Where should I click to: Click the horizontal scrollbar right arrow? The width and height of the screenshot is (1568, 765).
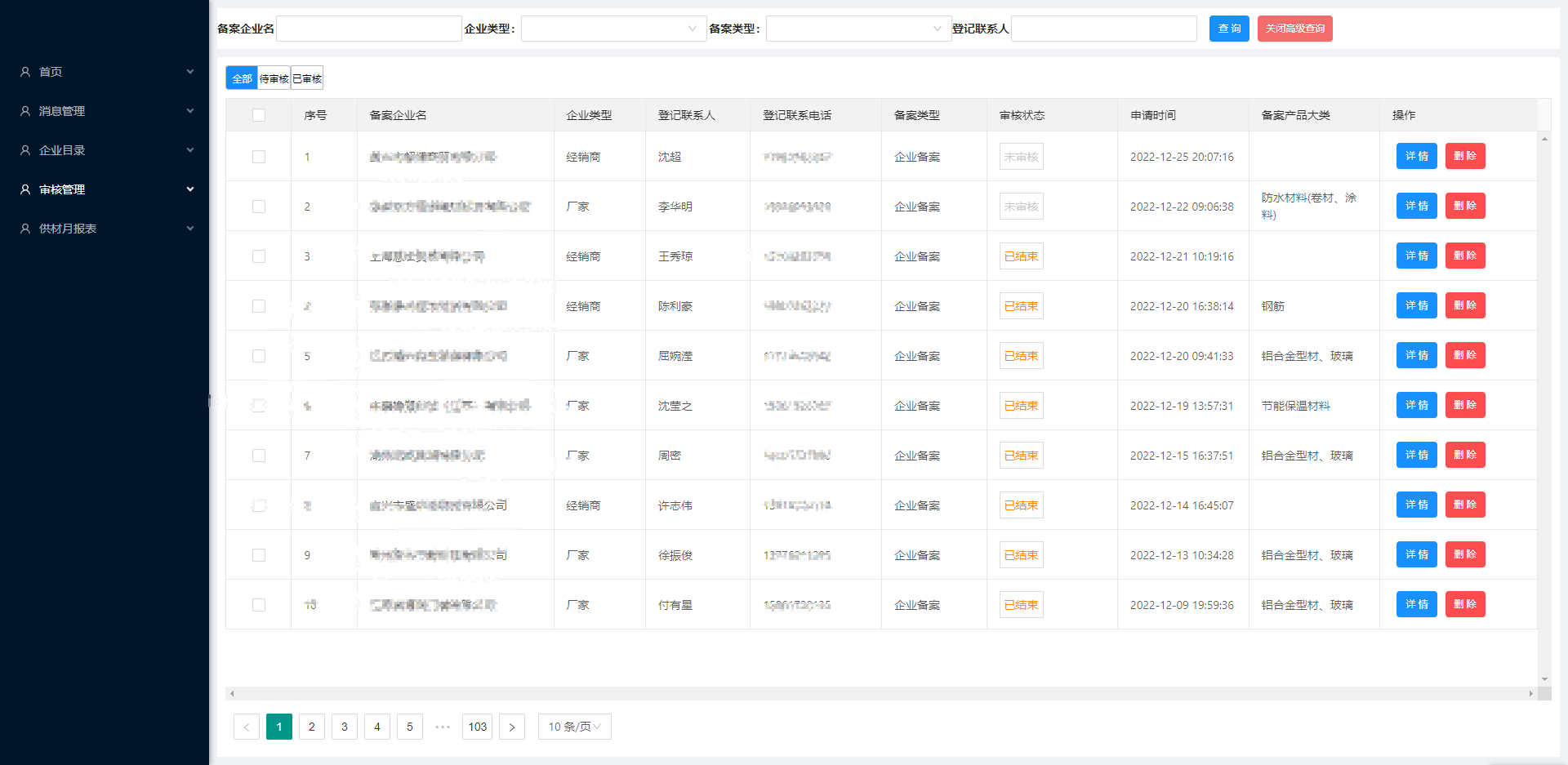(1531, 693)
